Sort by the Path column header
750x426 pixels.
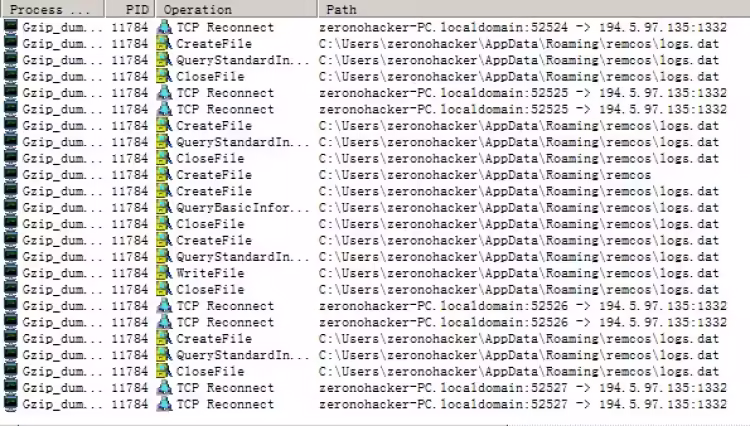tap(533, 9)
